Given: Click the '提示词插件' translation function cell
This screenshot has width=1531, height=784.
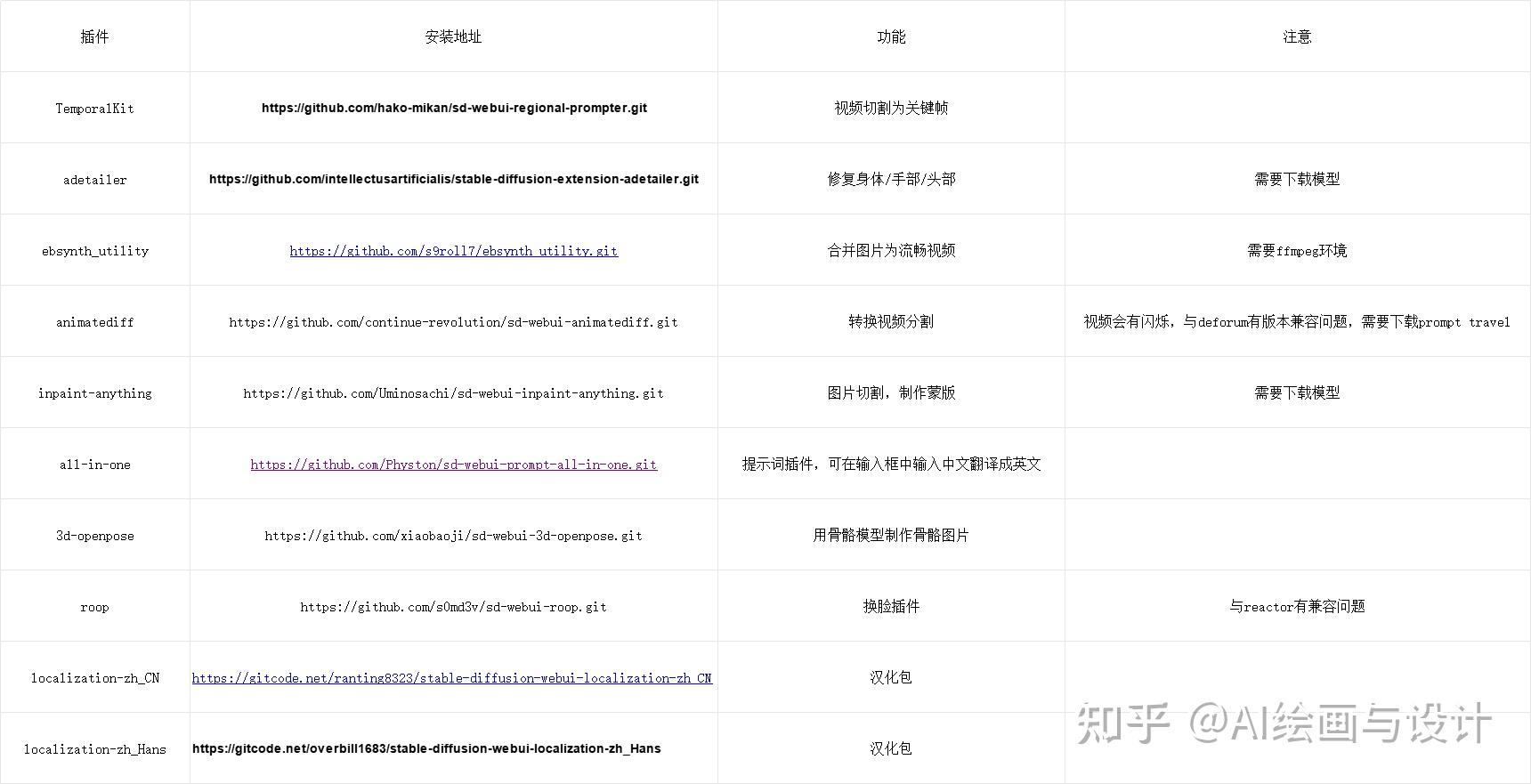Looking at the screenshot, I should (891, 464).
